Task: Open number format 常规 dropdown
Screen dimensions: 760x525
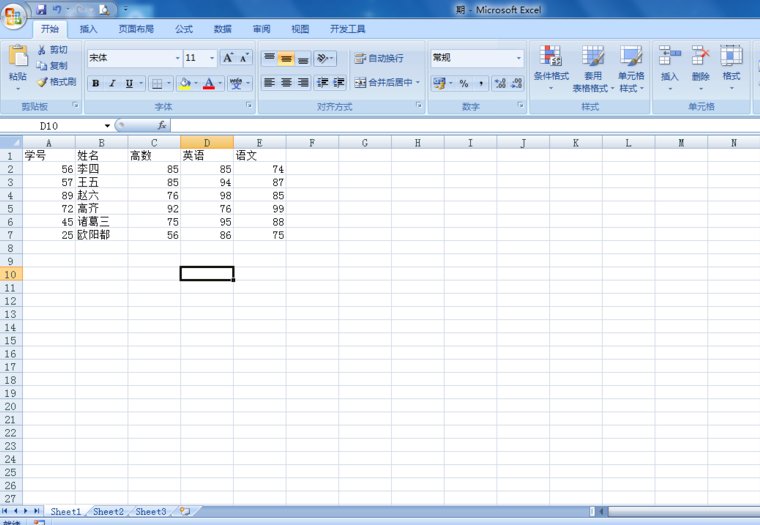Action: point(519,58)
